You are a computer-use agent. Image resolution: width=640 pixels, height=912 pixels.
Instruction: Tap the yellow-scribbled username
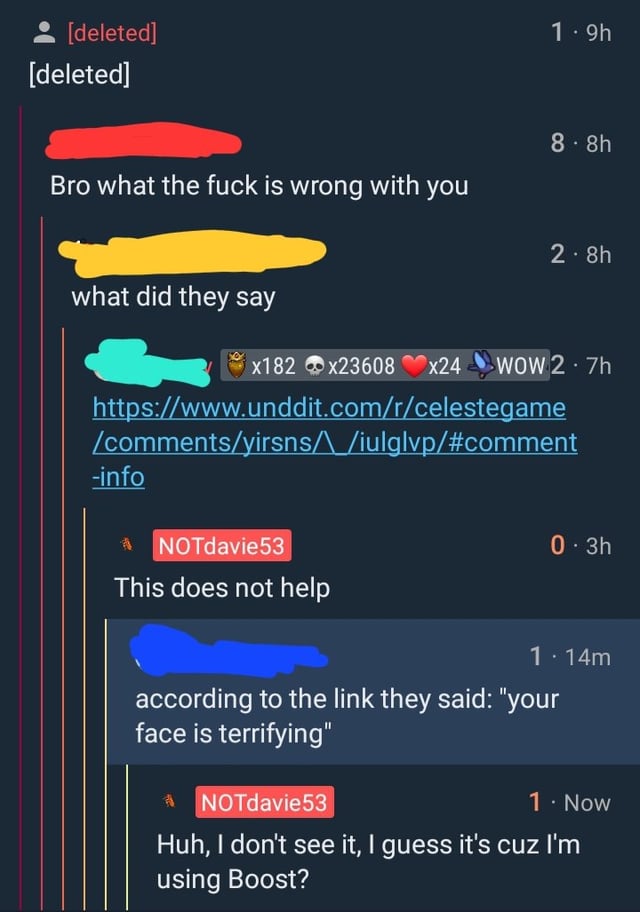192,253
